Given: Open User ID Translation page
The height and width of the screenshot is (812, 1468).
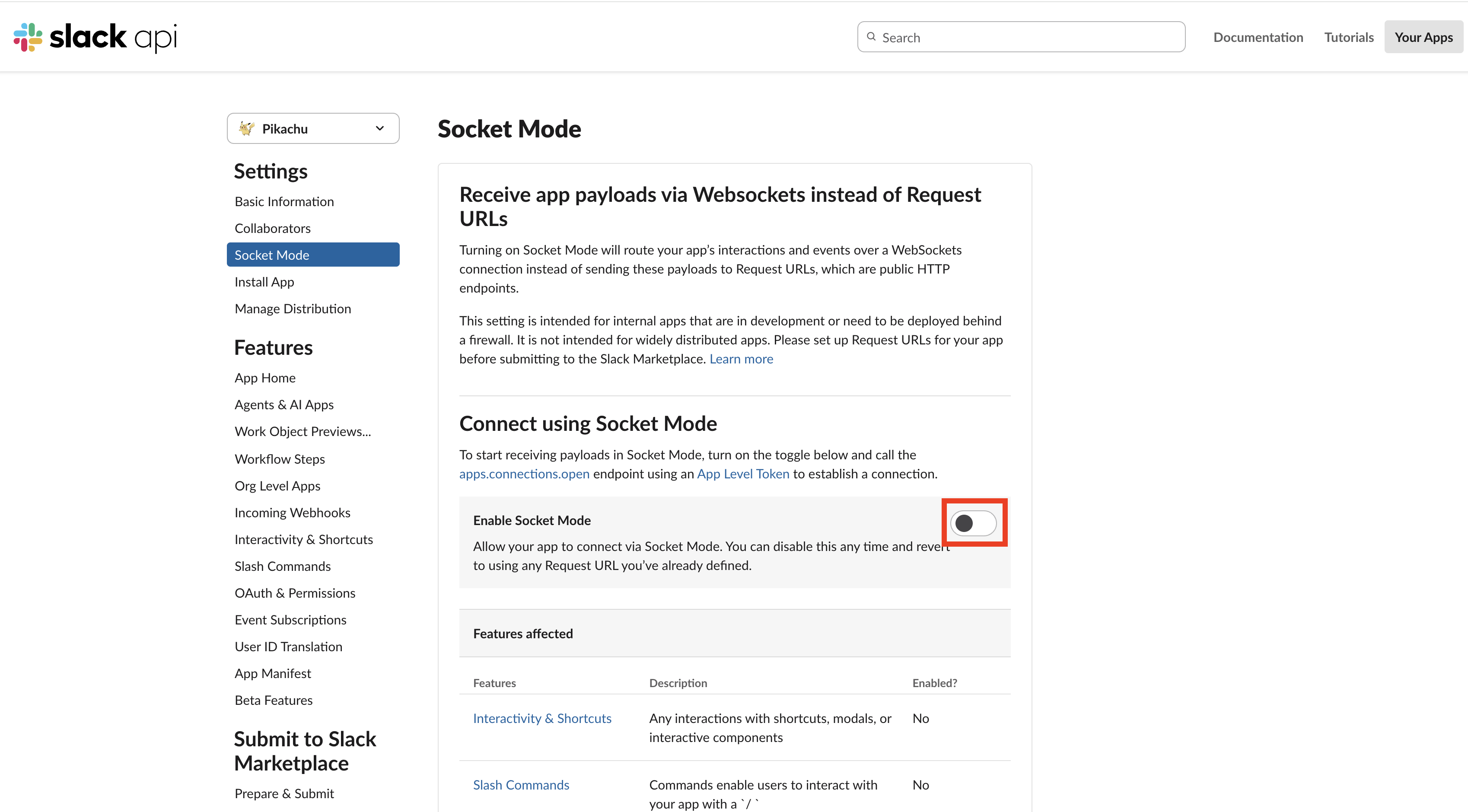Looking at the screenshot, I should 288,646.
